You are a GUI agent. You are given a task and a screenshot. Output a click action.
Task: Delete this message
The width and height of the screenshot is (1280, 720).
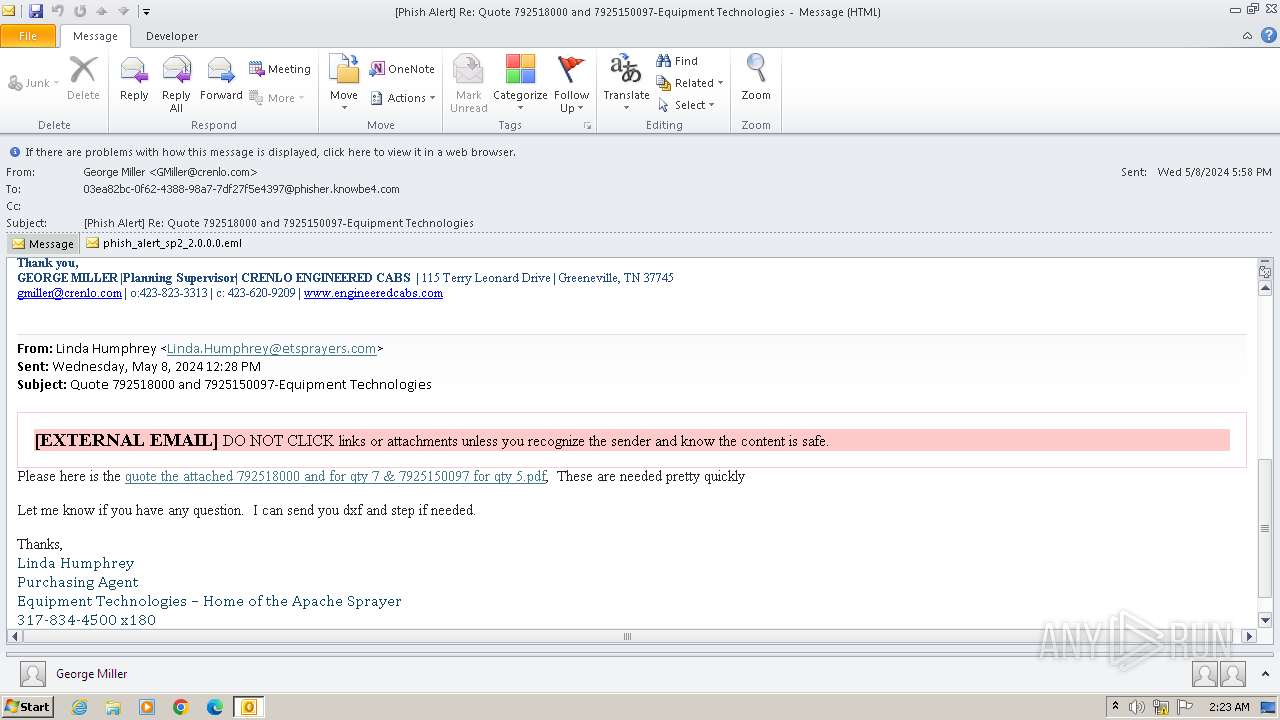pyautogui.click(x=83, y=78)
